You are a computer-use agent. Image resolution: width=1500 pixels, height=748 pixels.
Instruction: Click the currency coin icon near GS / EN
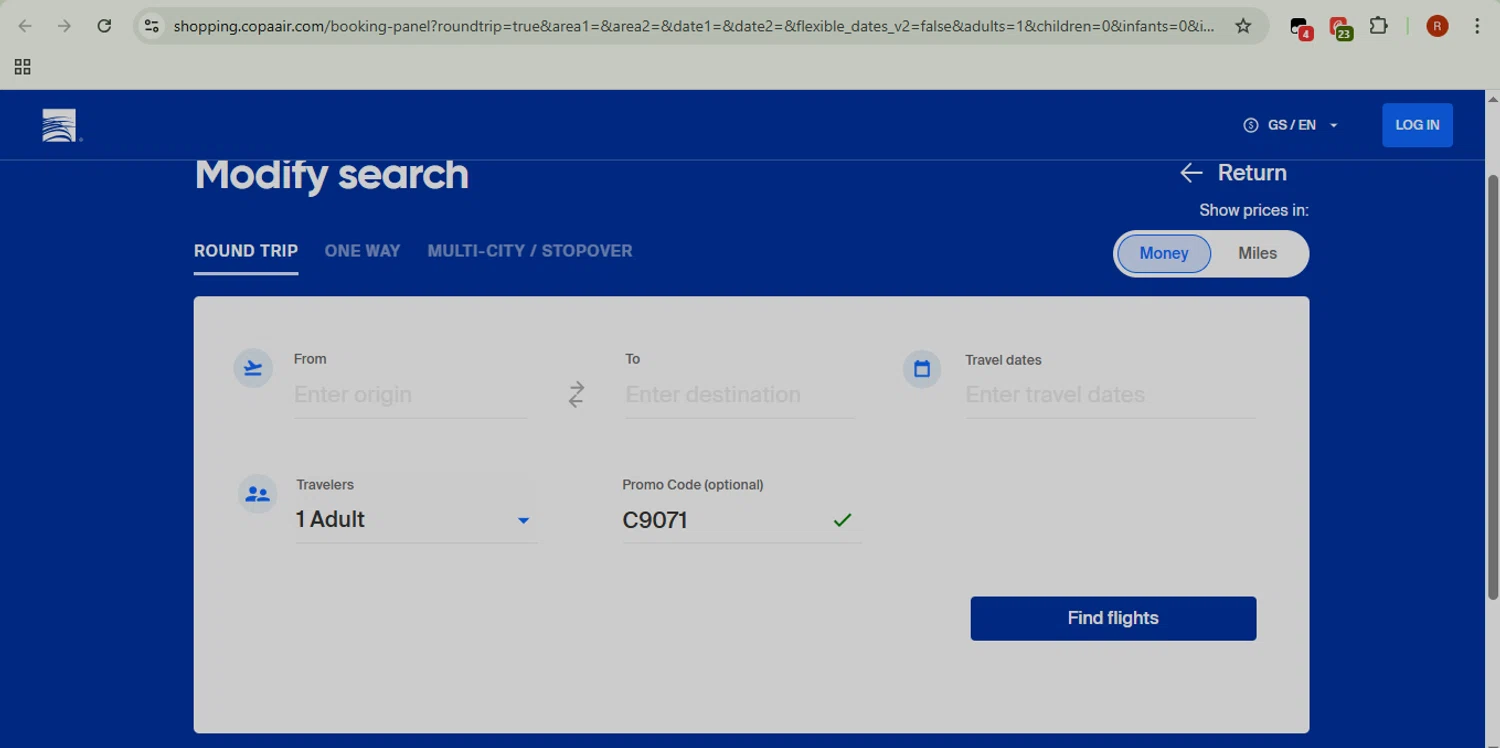1250,125
